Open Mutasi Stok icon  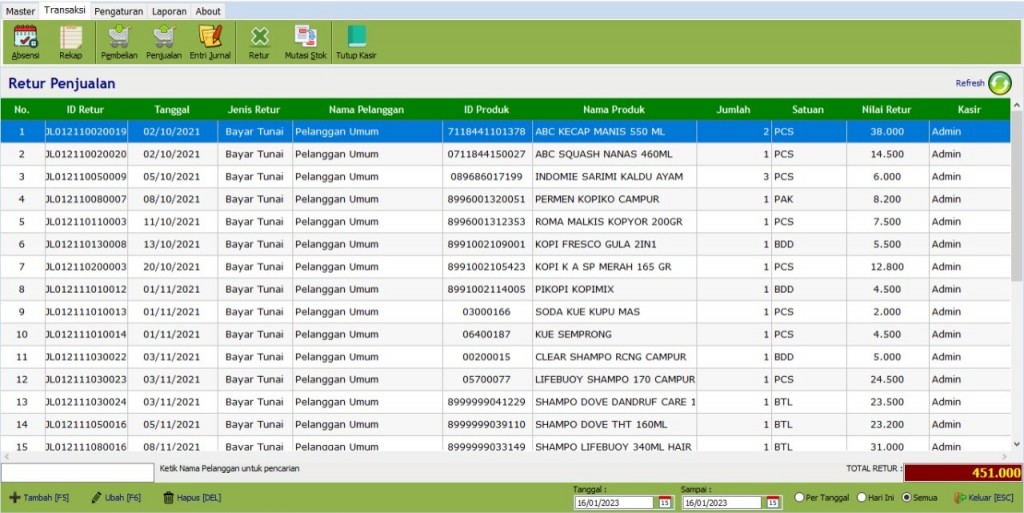point(305,42)
